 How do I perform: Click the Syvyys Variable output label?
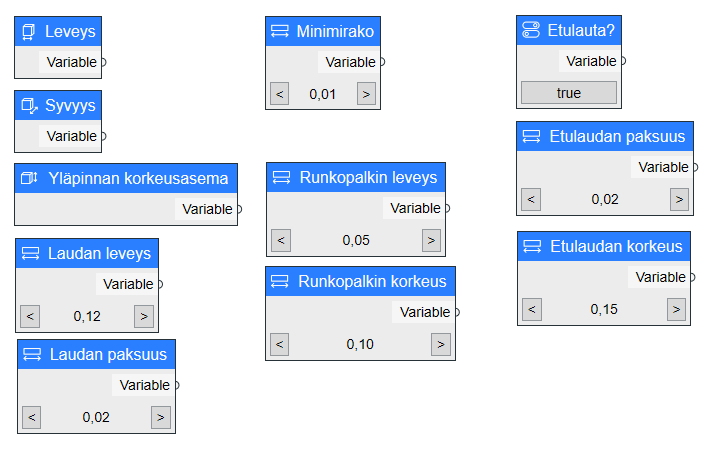coord(72,136)
